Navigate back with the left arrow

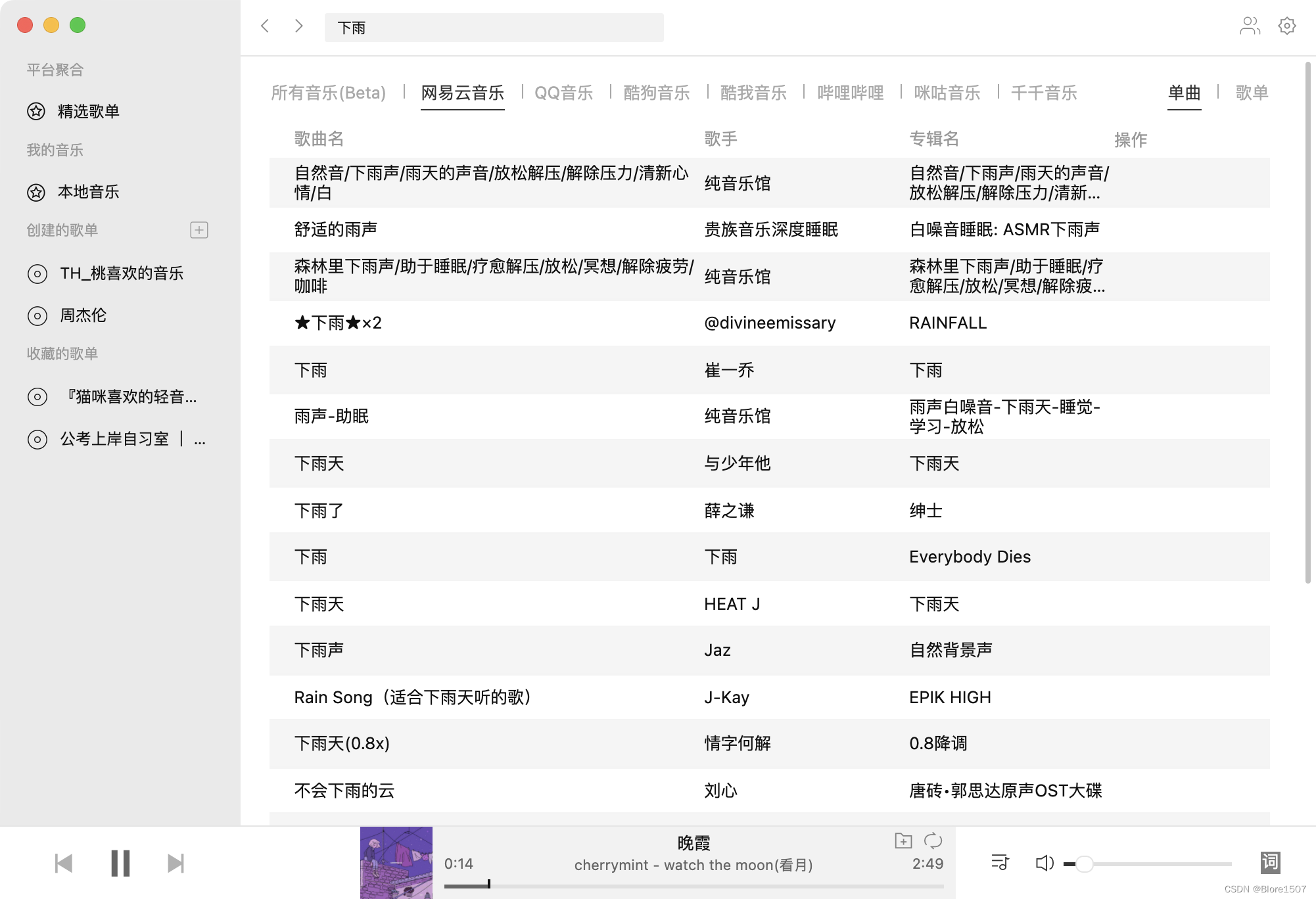(265, 26)
